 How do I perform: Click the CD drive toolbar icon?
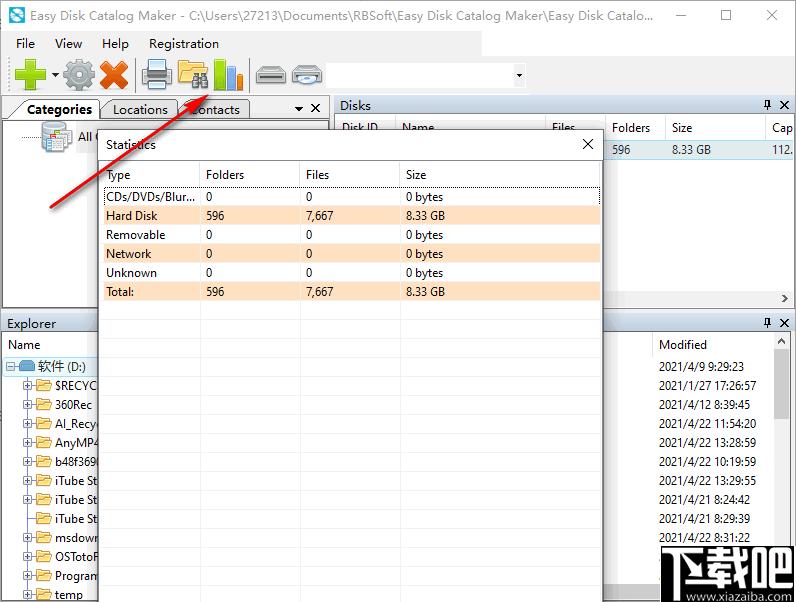[307, 75]
